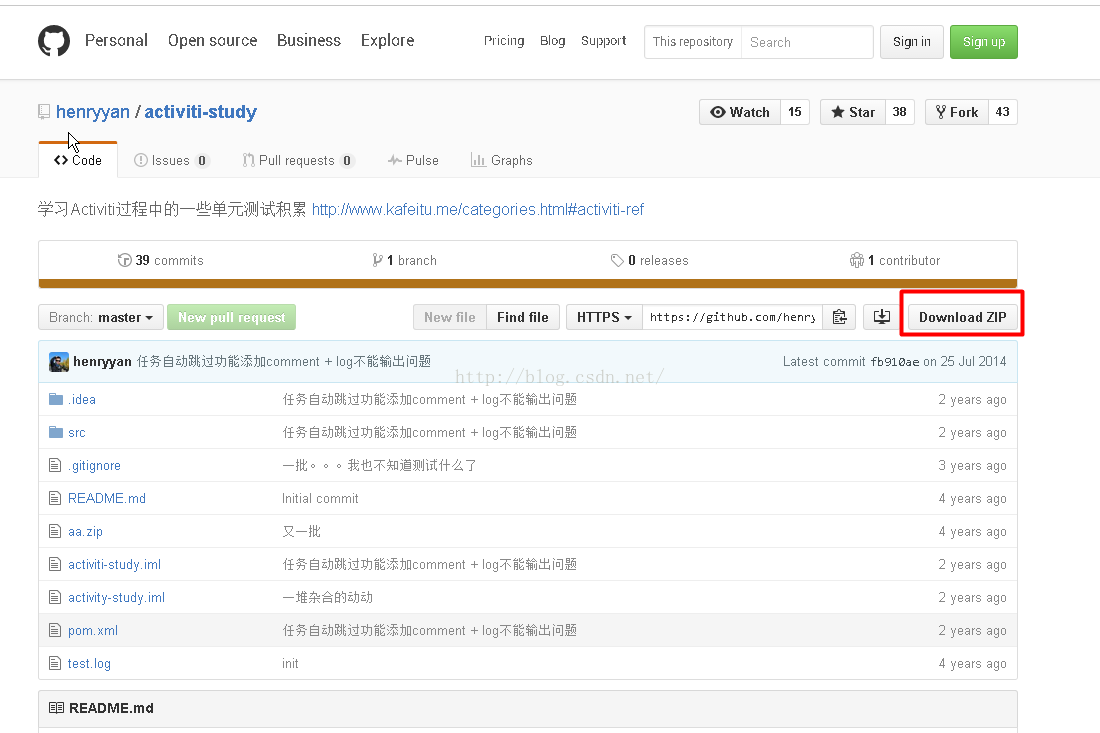The image size is (1100, 733).
Task: View the 1 branch list
Action: tap(404, 260)
